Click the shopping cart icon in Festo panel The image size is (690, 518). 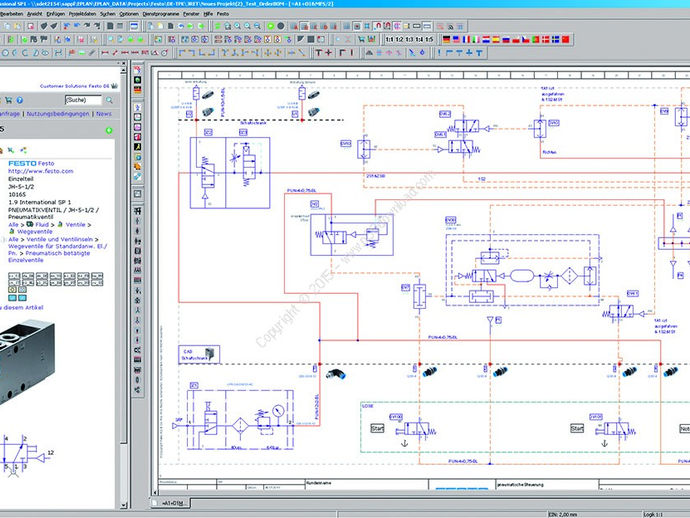(x=8, y=100)
